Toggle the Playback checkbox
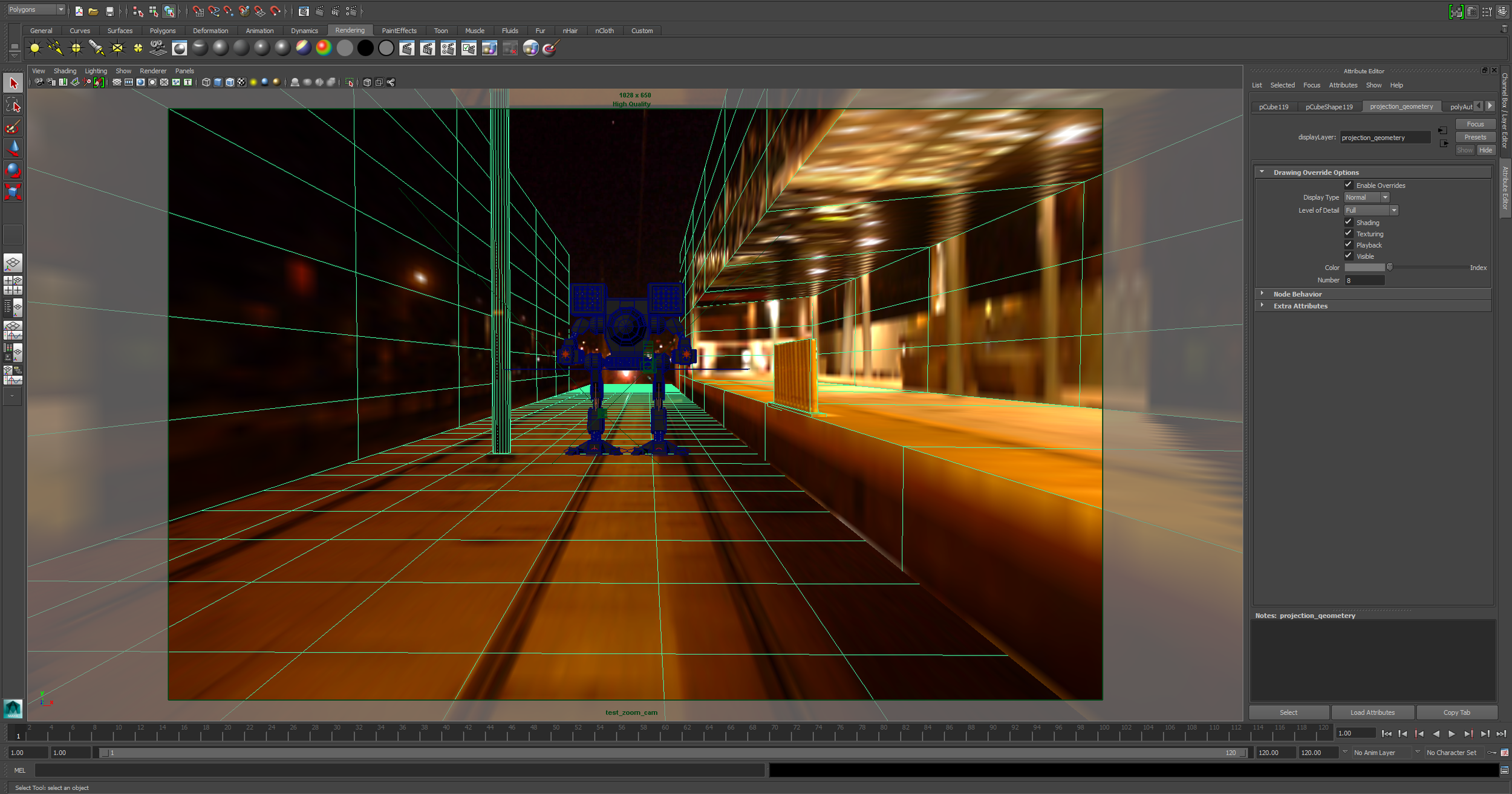The image size is (1512, 794). click(1348, 244)
